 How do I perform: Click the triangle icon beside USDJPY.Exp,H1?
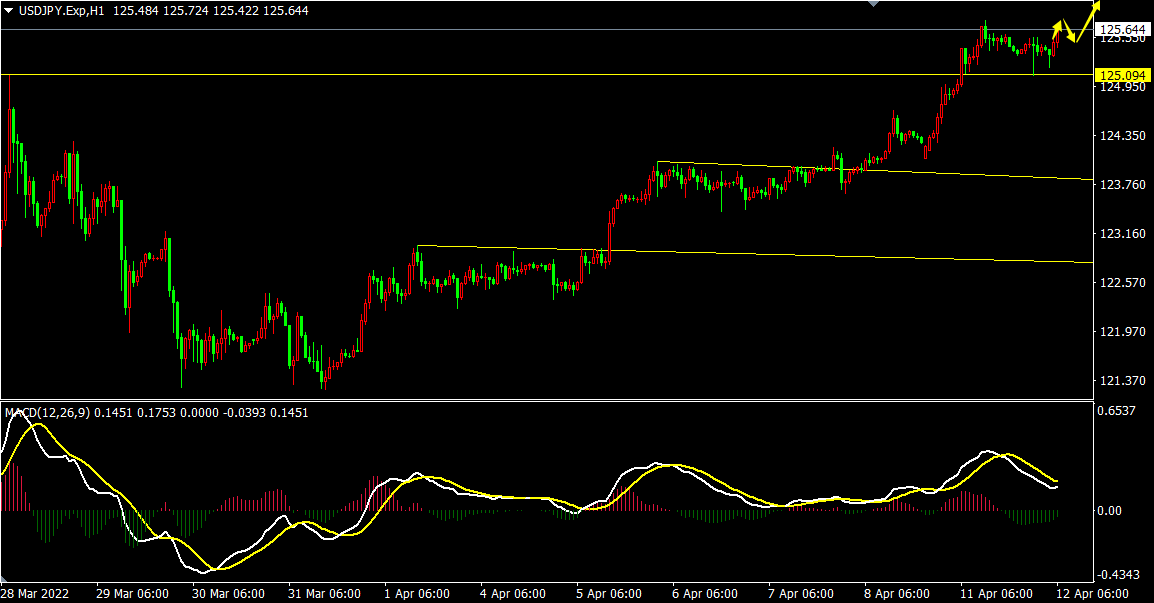[x=9, y=10]
